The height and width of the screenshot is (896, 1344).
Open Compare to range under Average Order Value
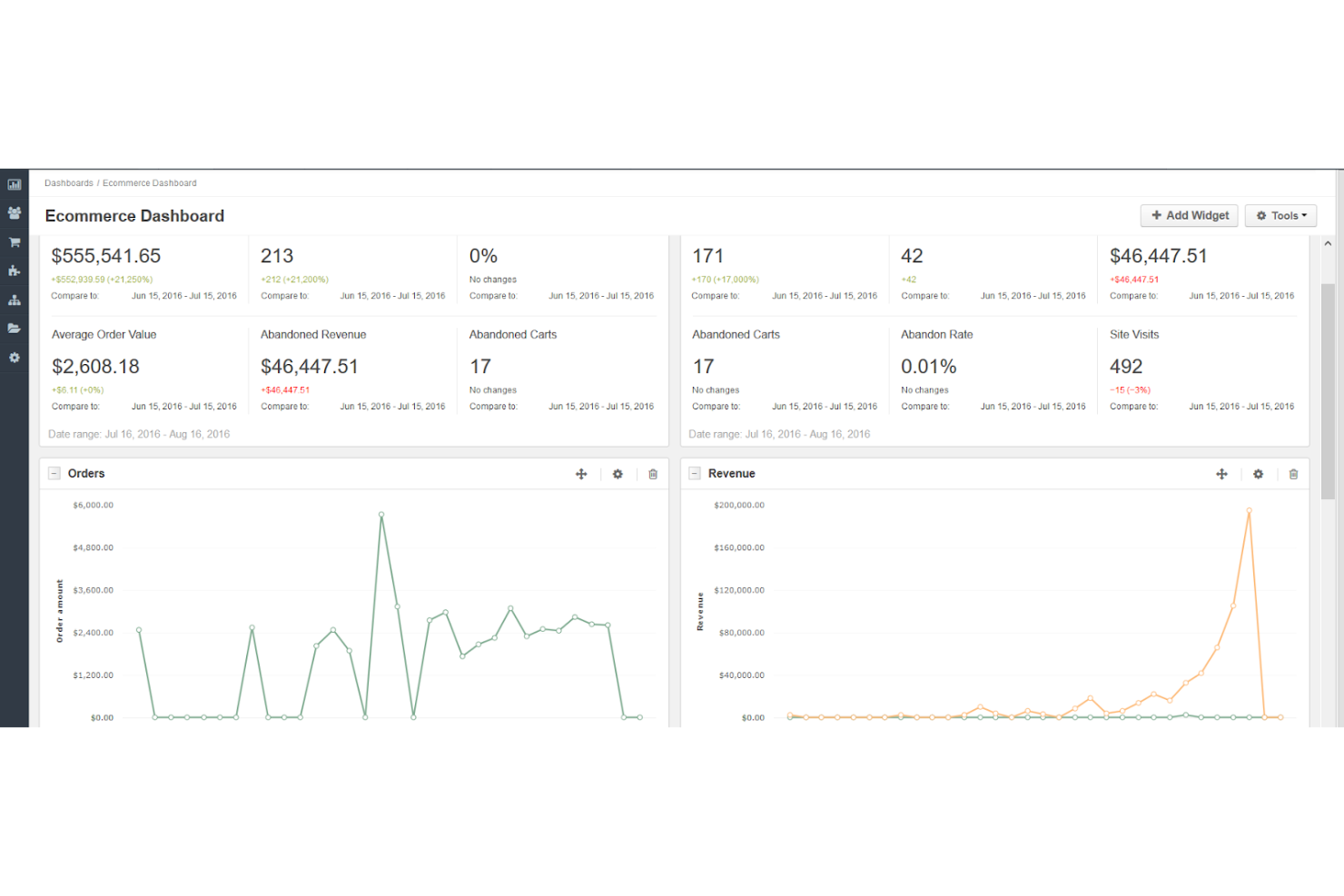tap(184, 406)
